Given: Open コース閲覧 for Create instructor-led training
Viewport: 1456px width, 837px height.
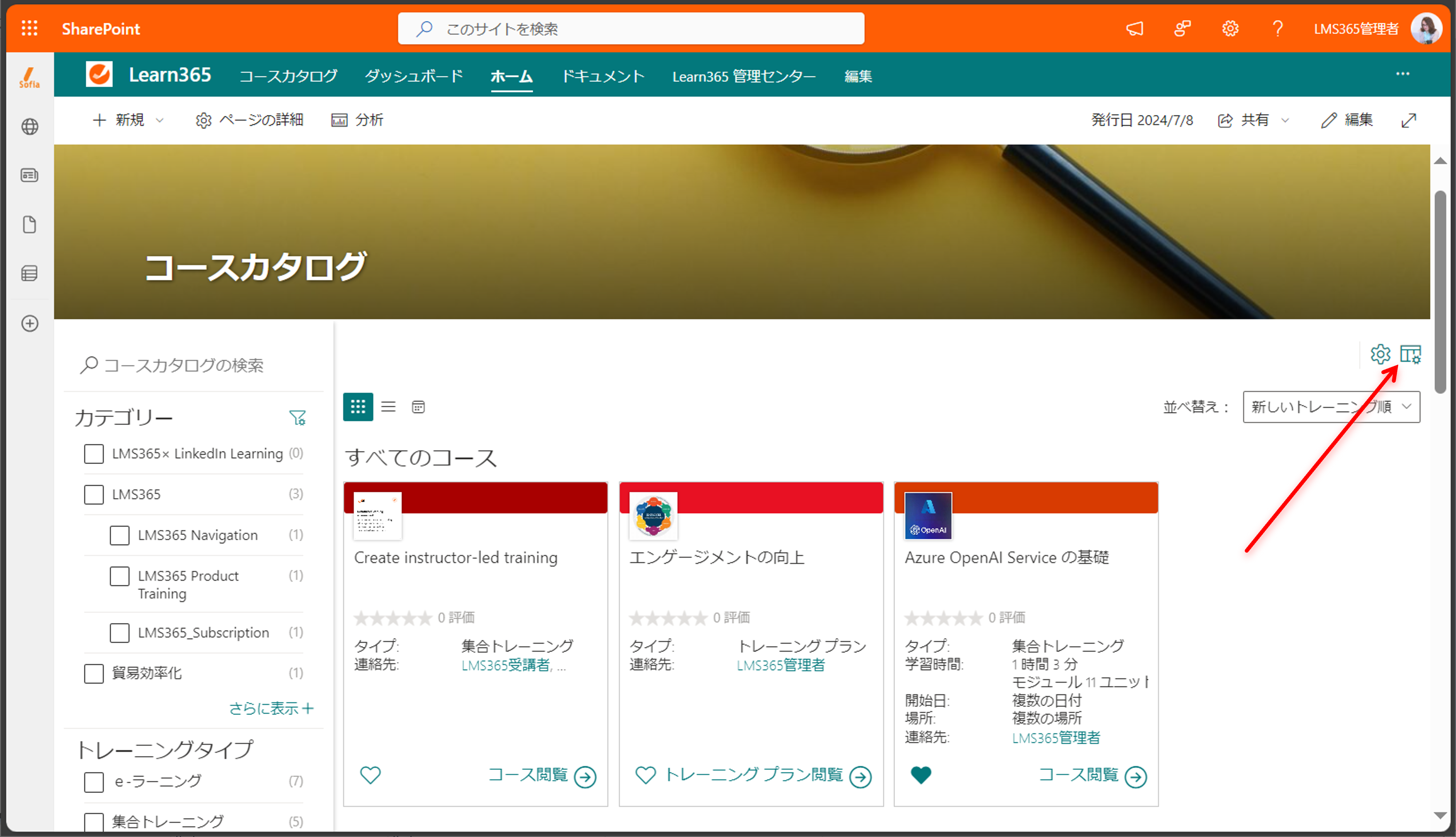Looking at the screenshot, I should (x=542, y=775).
